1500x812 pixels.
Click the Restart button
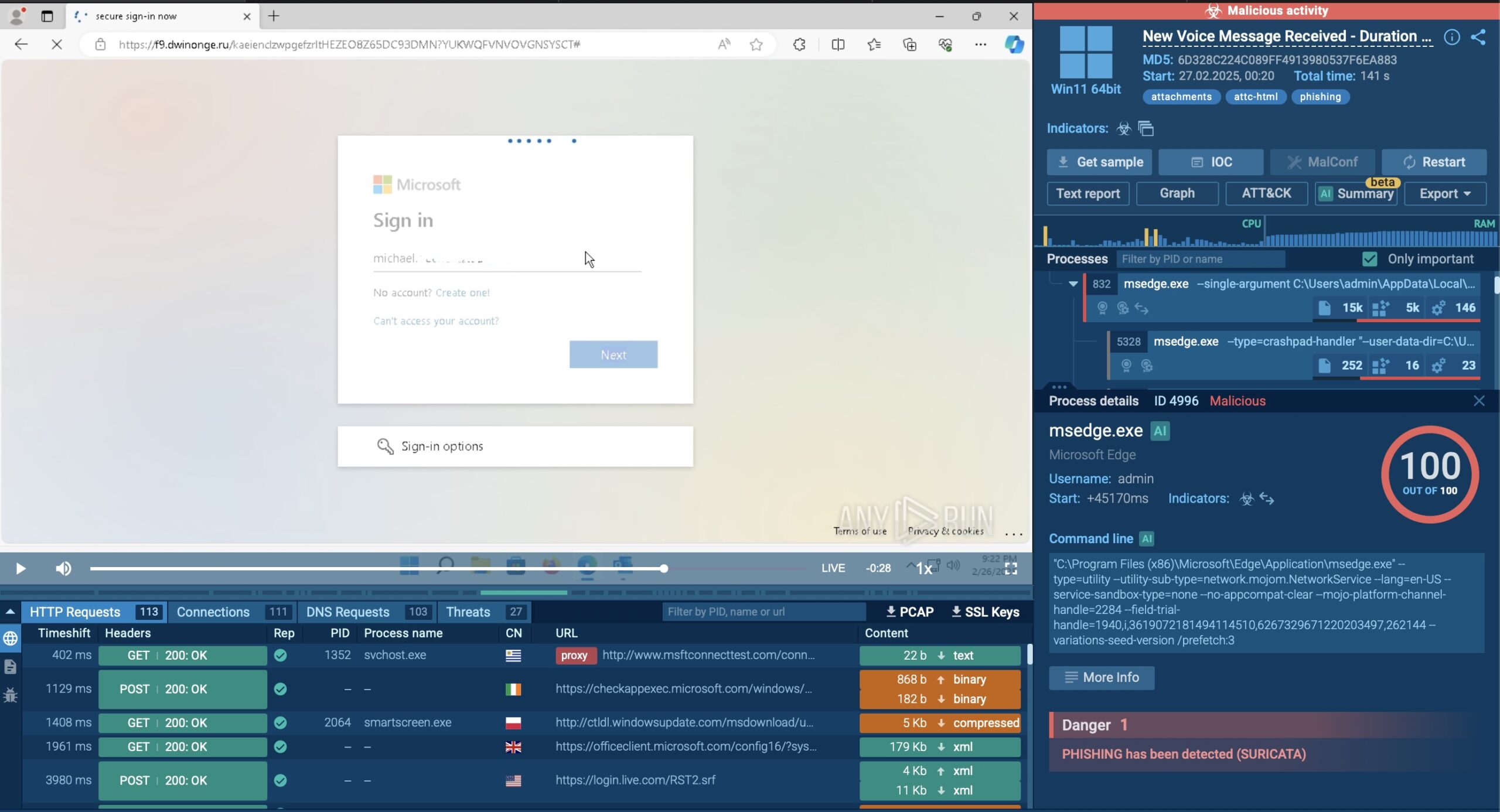coord(1434,162)
